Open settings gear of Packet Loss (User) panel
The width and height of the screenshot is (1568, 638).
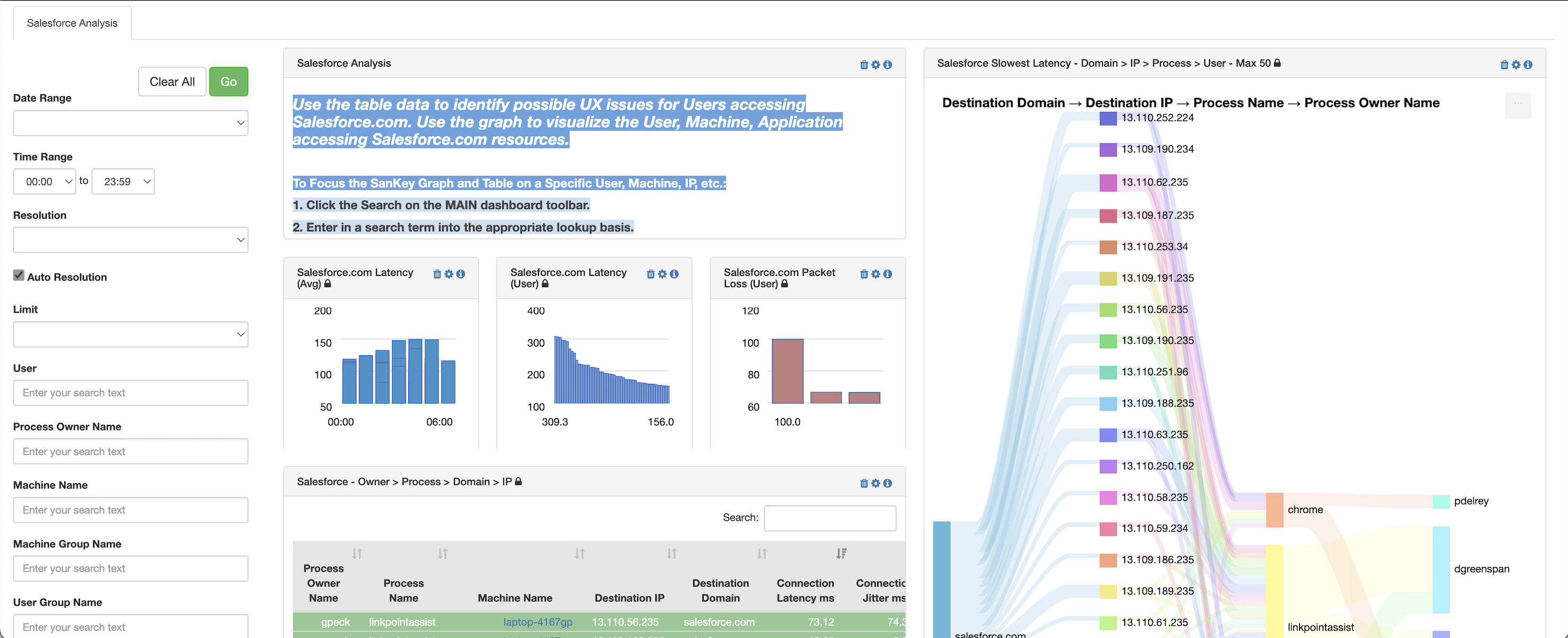(875, 274)
